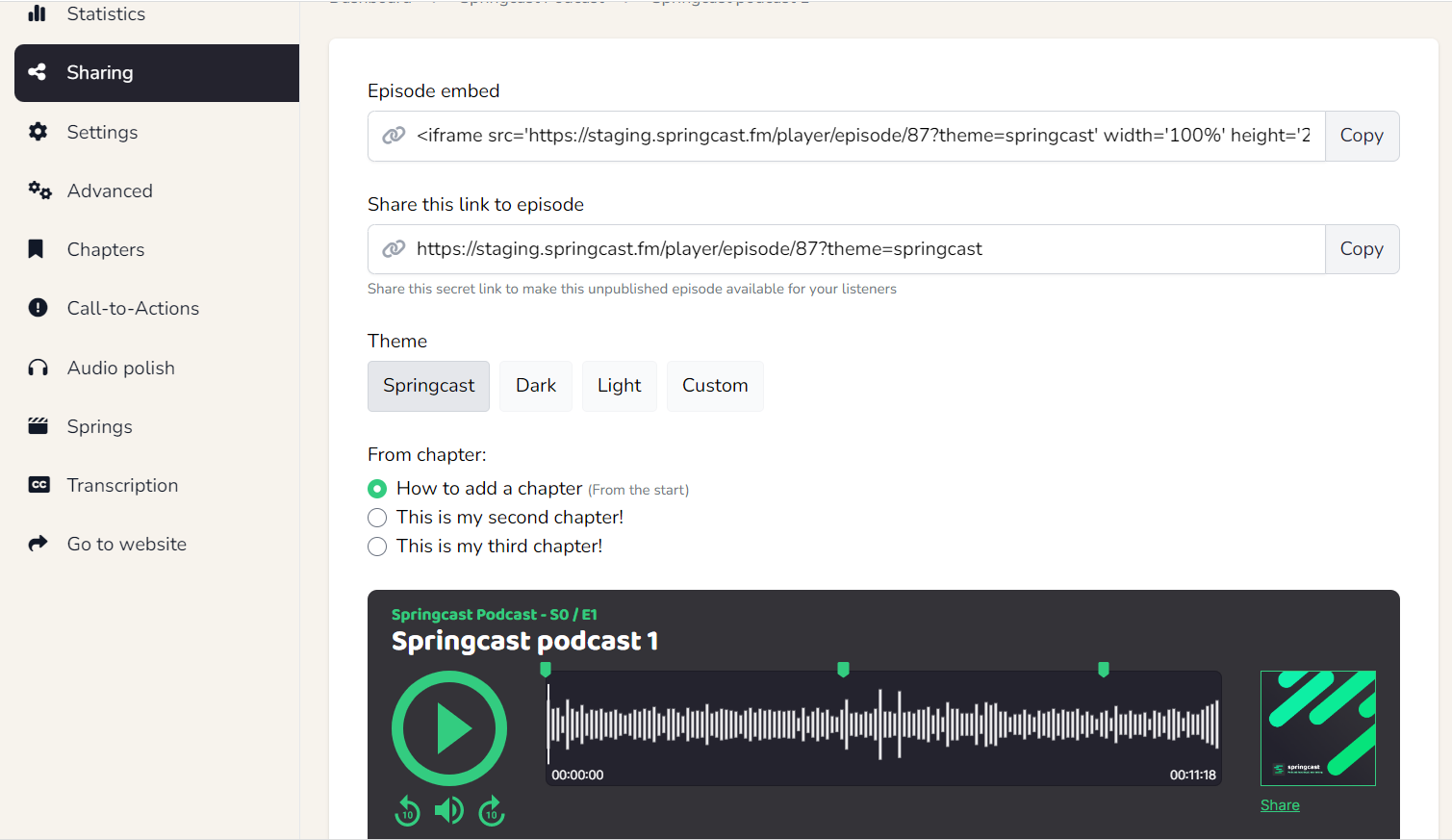1452x840 pixels.
Task: Click the Chapters bookmark icon
Action: [36, 249]
